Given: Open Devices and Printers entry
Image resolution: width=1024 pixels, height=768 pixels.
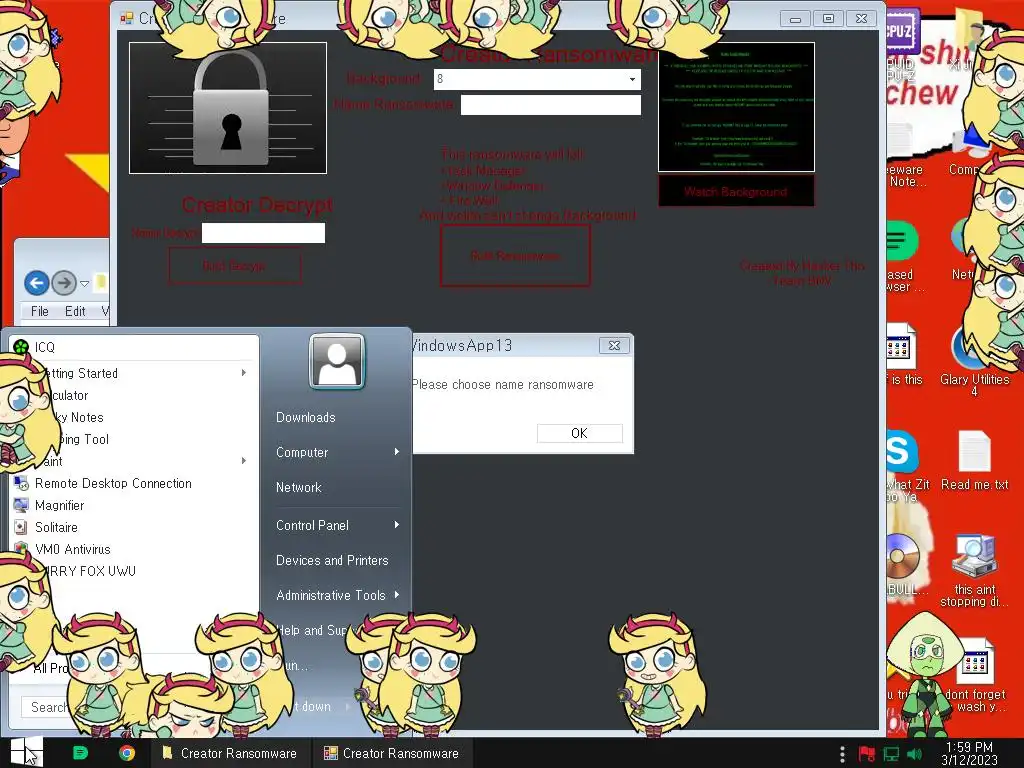Looking at the screenshot, I should point(332,560).
